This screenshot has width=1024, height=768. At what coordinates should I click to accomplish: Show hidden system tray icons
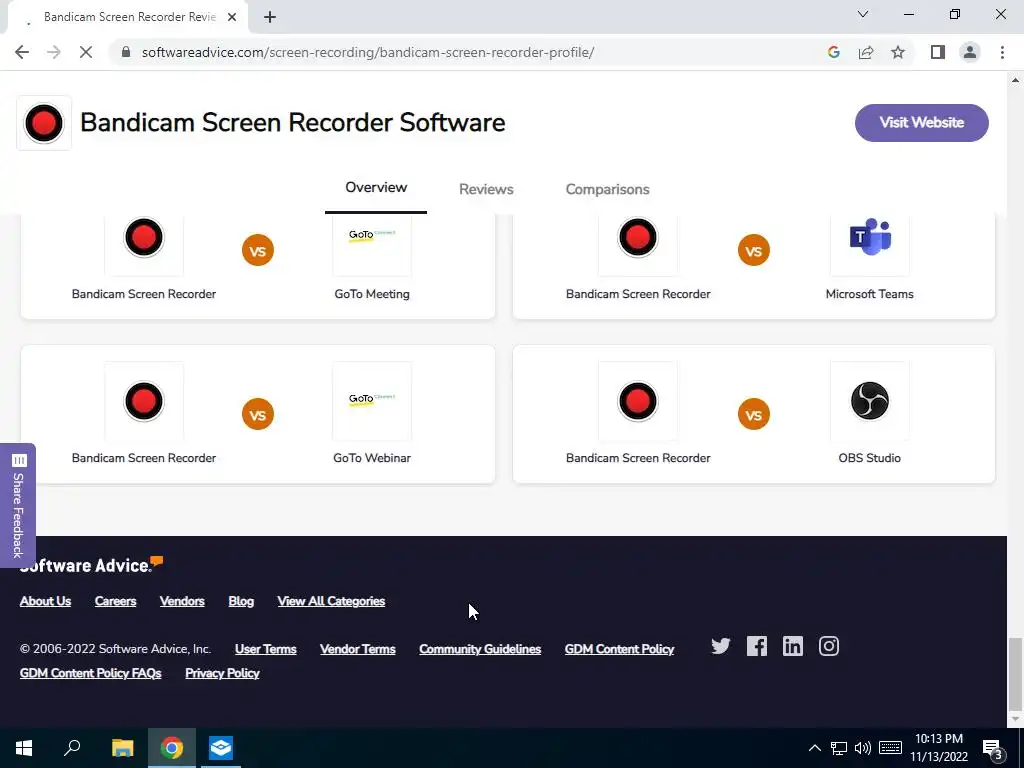[x=814, y=748]
